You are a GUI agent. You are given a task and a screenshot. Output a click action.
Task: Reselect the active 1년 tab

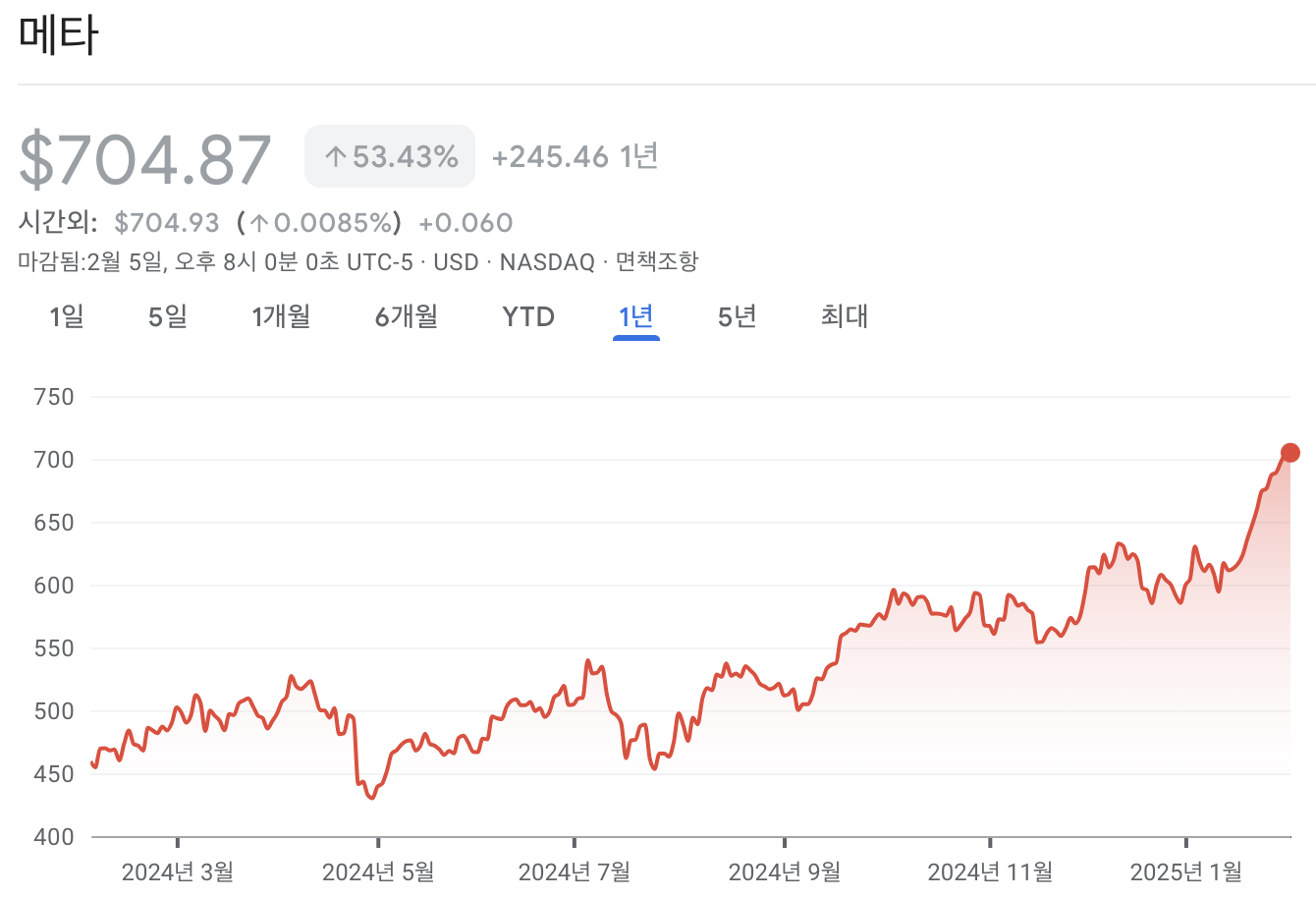[x=635, y=316]
